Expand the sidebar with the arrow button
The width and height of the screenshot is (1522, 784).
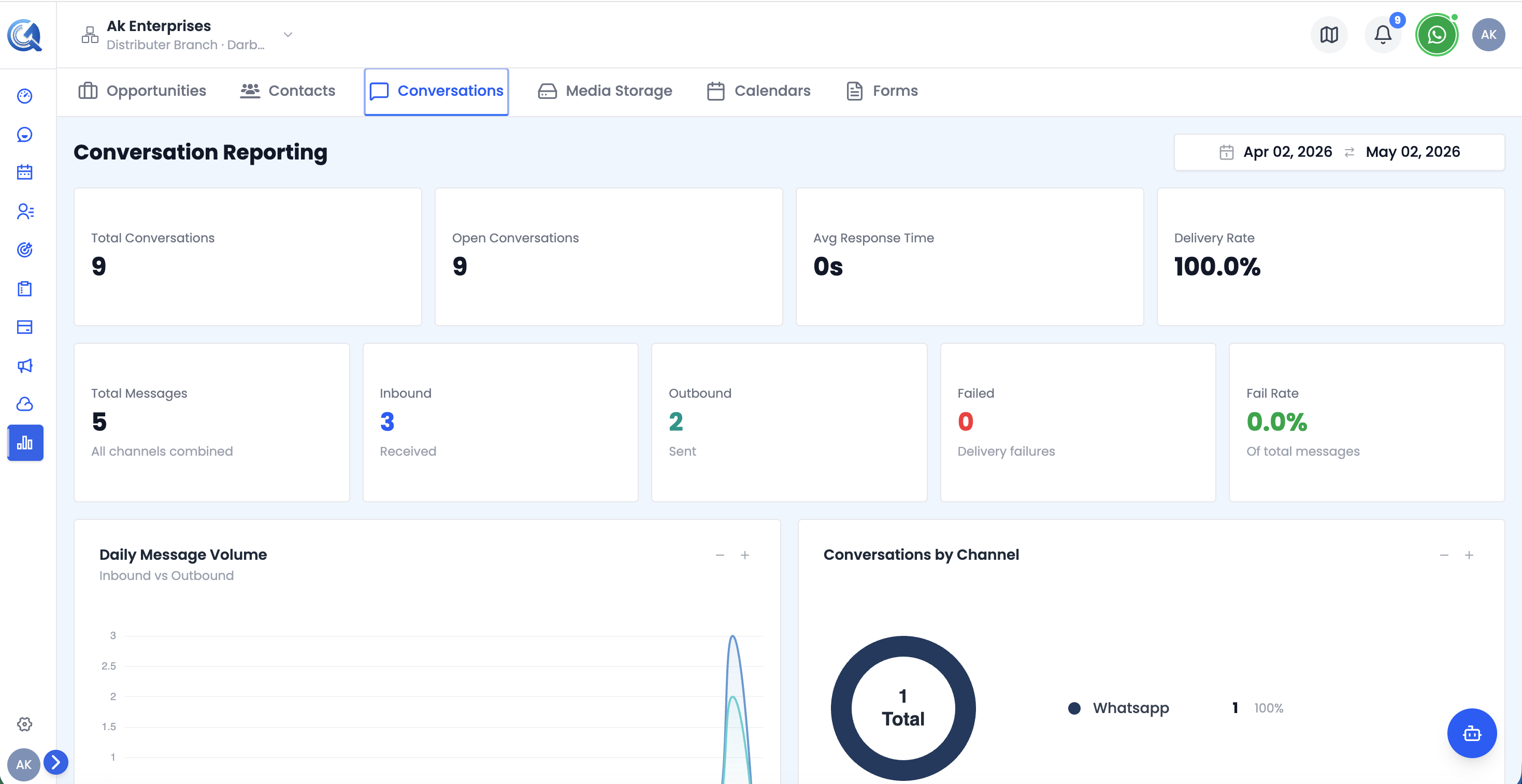[x=56, y=762]
